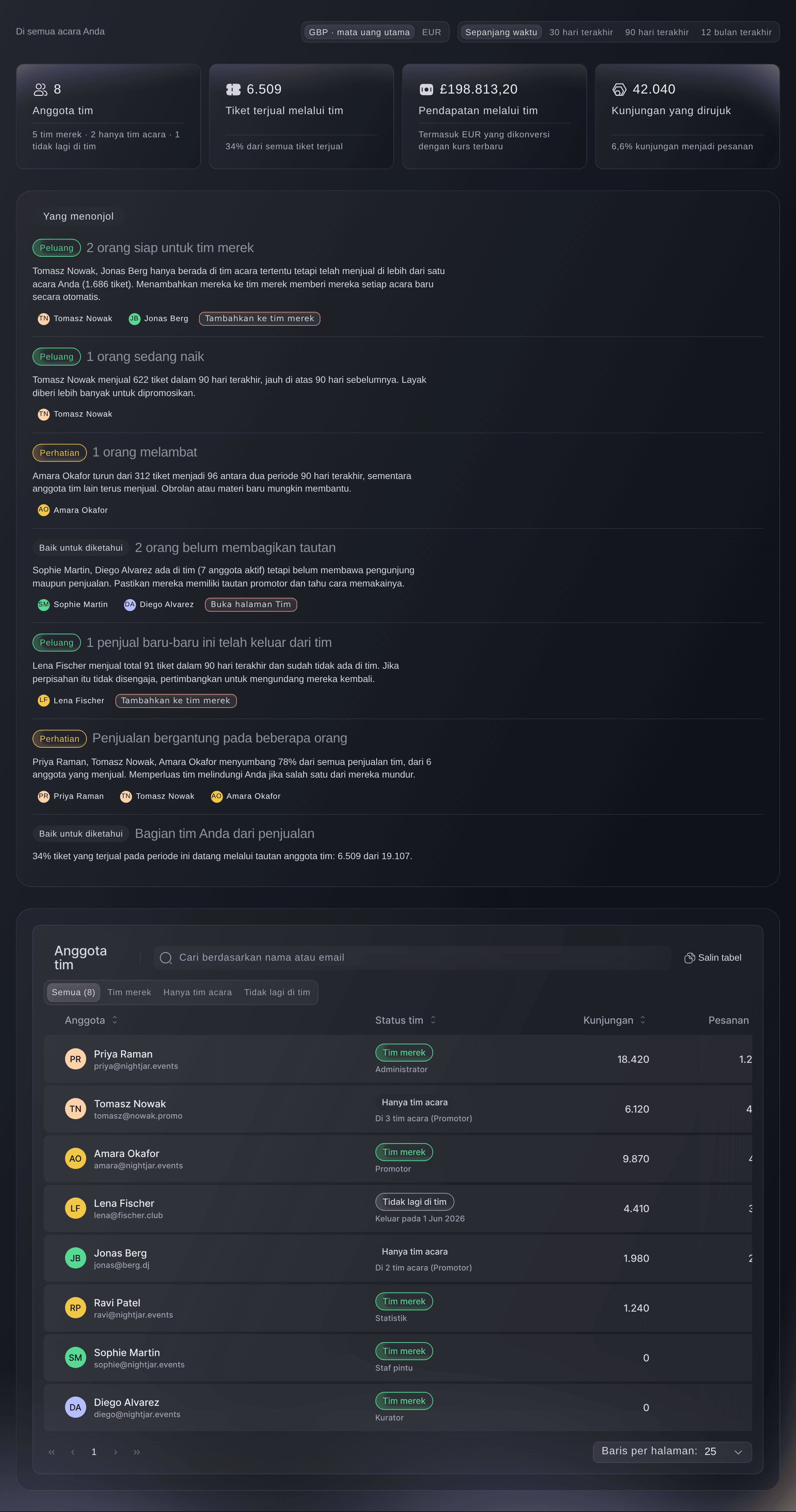Click Tambahkan ke tim merek beside Jonas Berg
Image resolution: width=796 pixels, height=1512 pixels.
coord(259,318)
